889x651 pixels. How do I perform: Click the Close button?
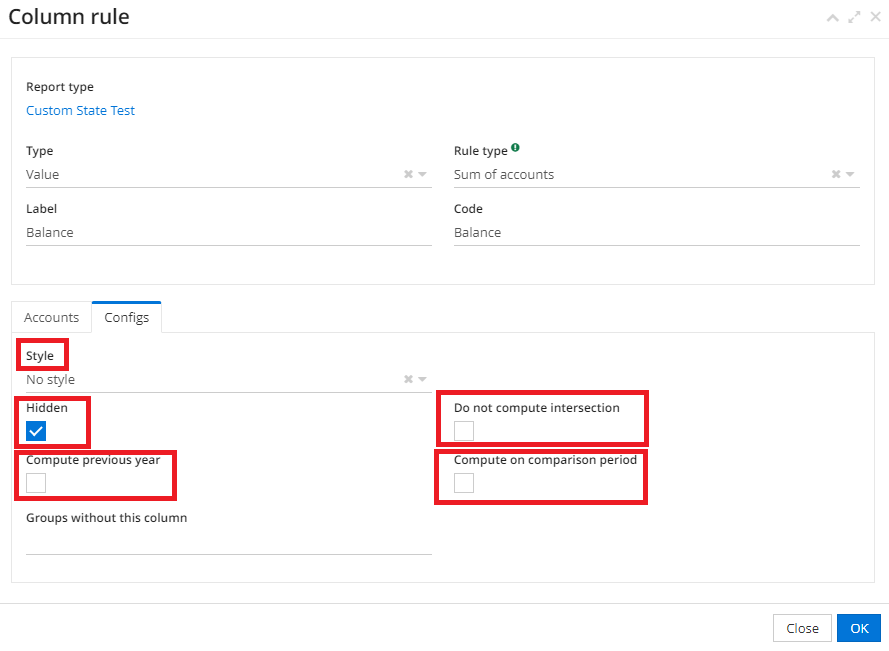coord(802,628)
